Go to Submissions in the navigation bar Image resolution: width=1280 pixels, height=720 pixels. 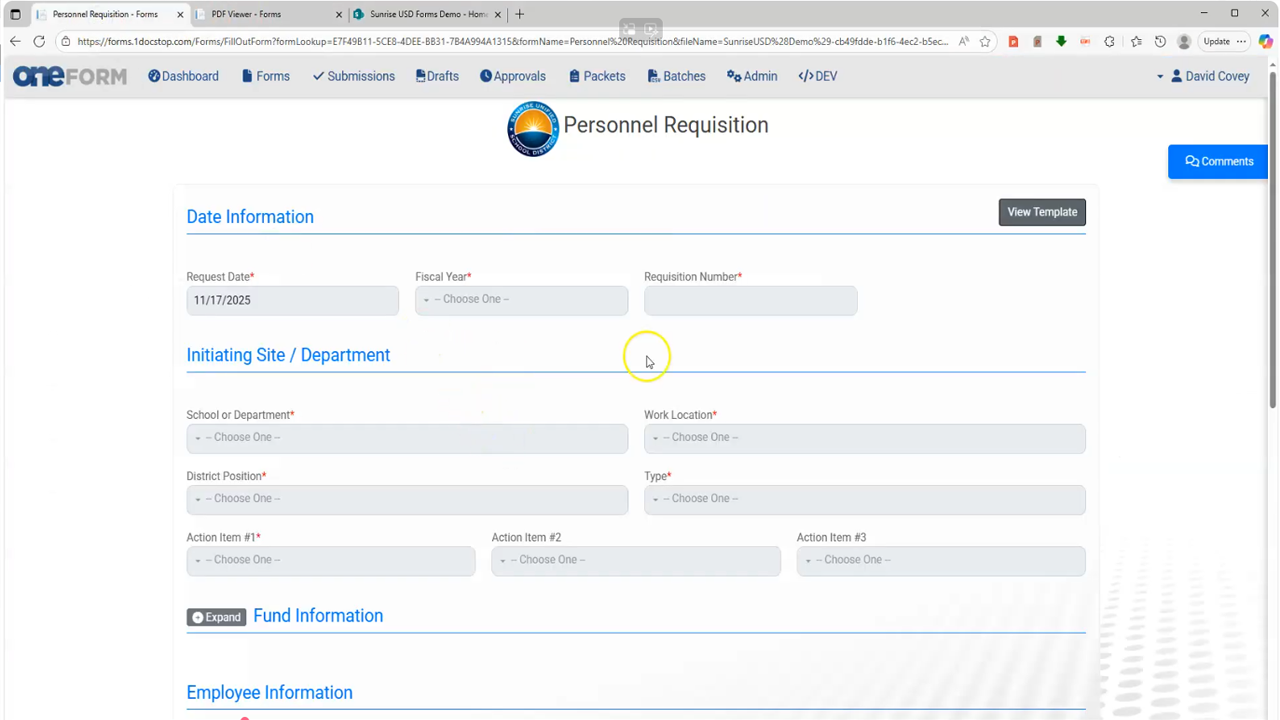[x=353, y=76]
